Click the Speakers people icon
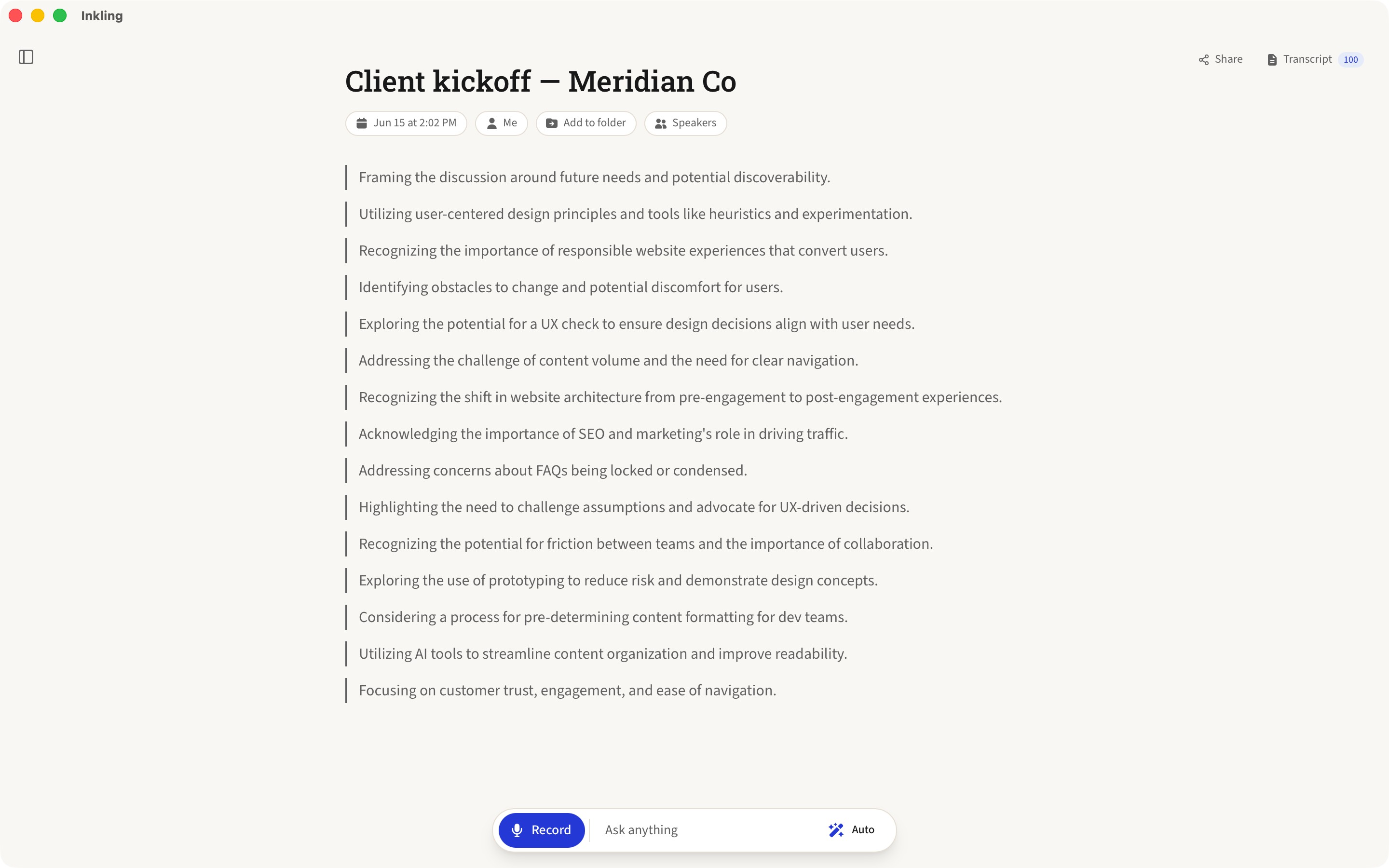Image resolution: width=1389 pixels, height=868 pixels. pyautogui.click(x=661, y=123)
